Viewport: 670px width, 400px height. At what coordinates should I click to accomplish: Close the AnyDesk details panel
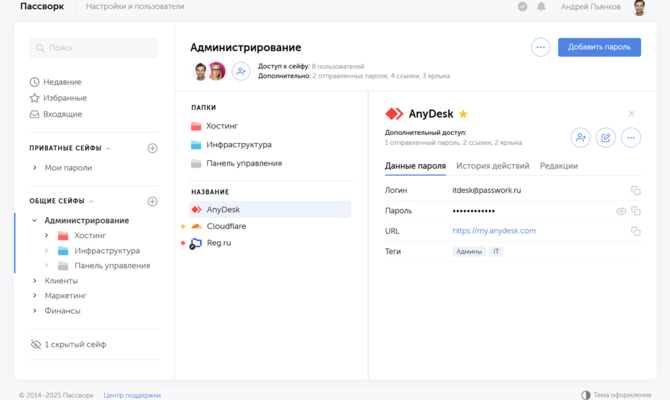point(632,114)
